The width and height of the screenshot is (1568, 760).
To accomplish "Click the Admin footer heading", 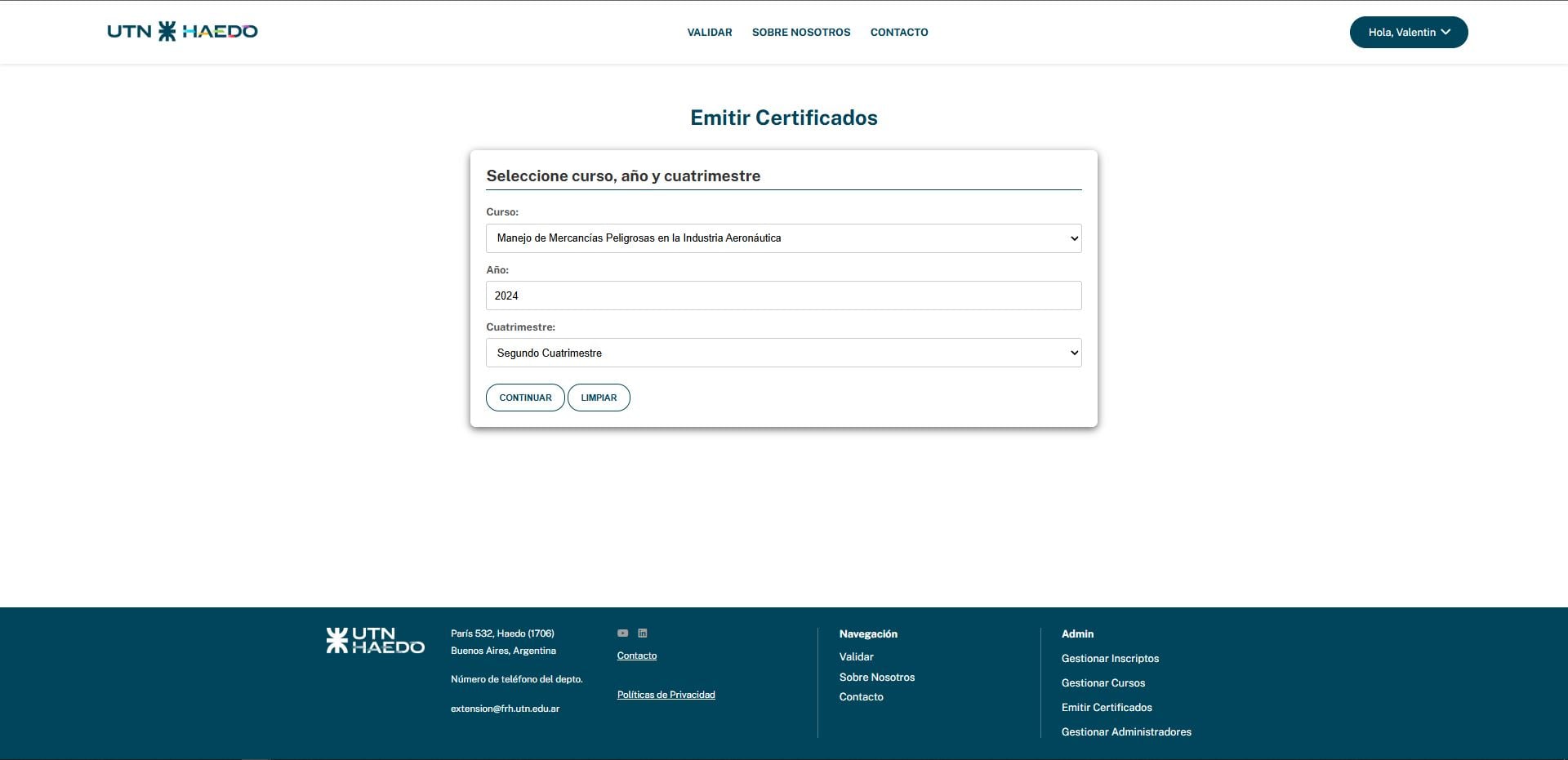I will [x=1077, y=634].
